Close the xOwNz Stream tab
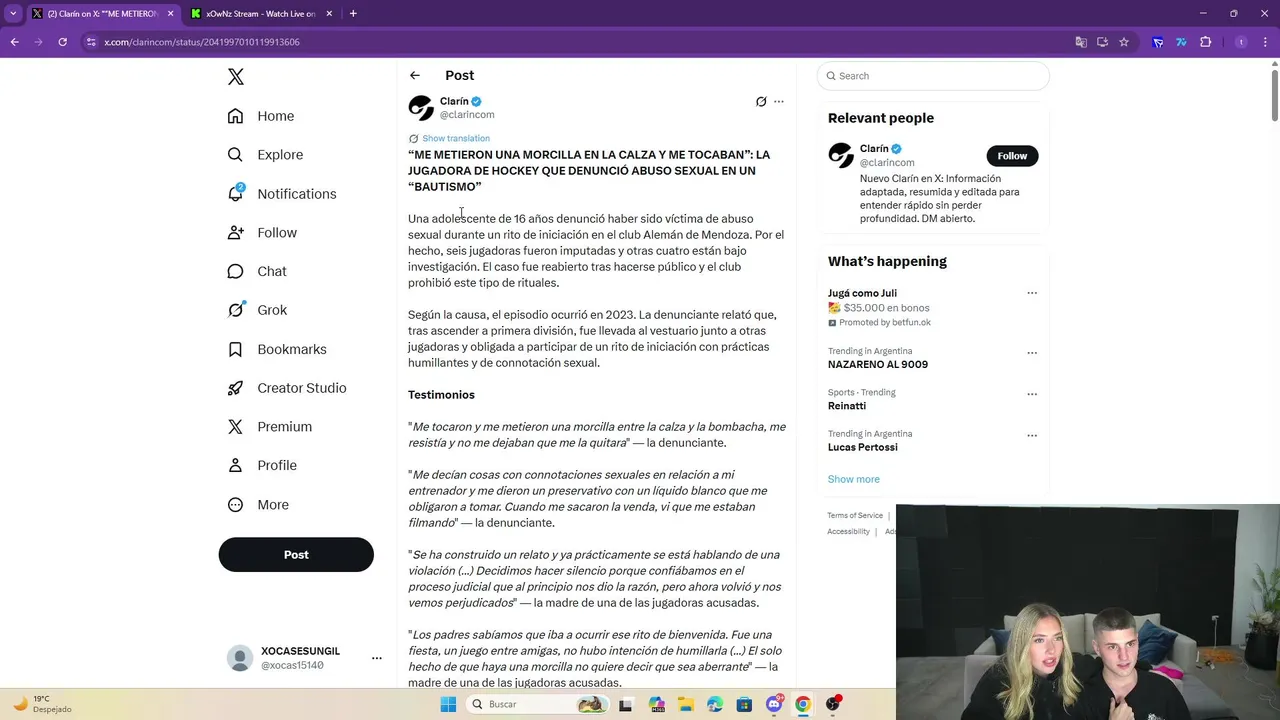This screenshot has width=1280, height=720. coord(330,14)
